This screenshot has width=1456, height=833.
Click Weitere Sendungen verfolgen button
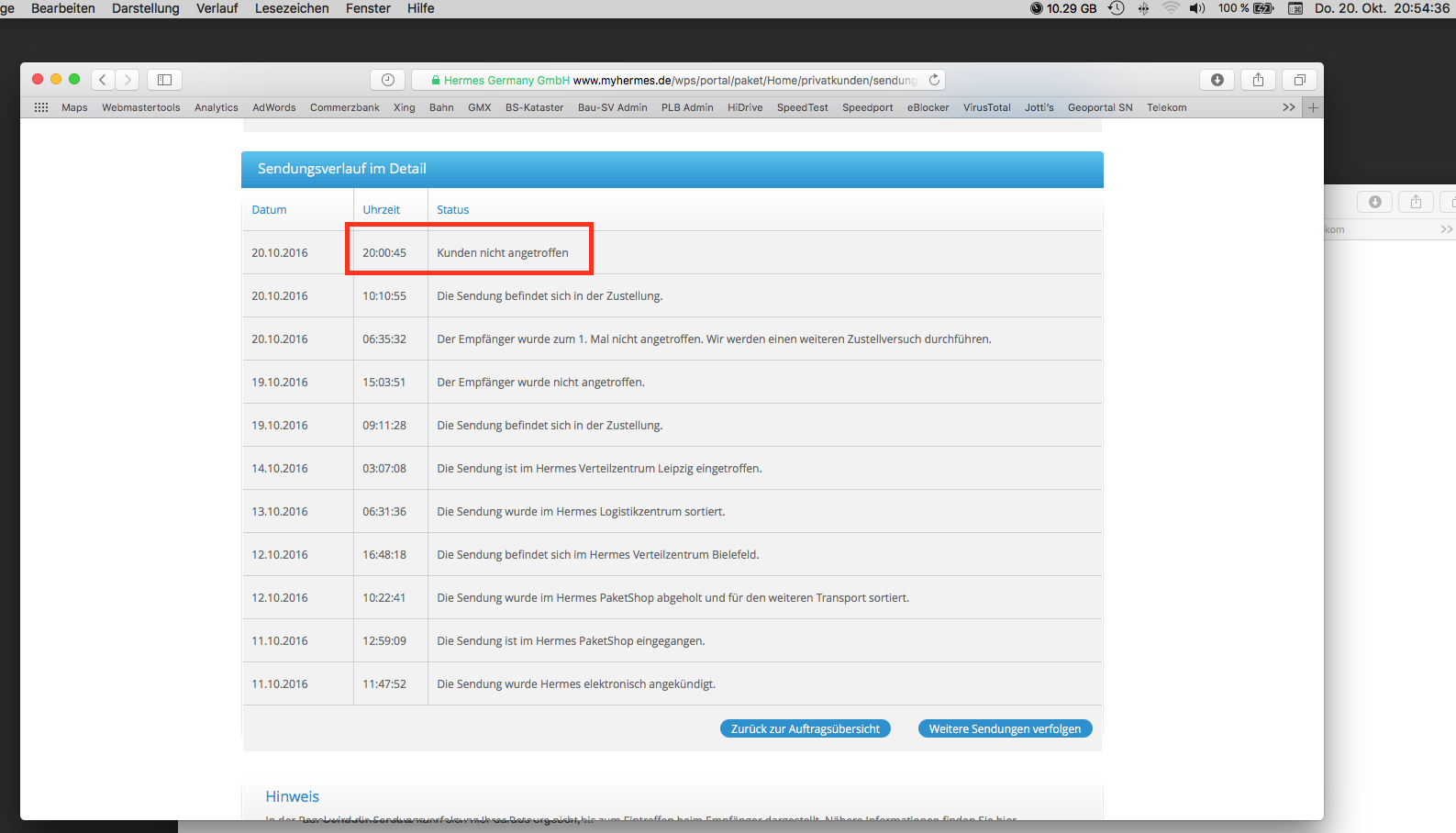[x=1005, y=728]
